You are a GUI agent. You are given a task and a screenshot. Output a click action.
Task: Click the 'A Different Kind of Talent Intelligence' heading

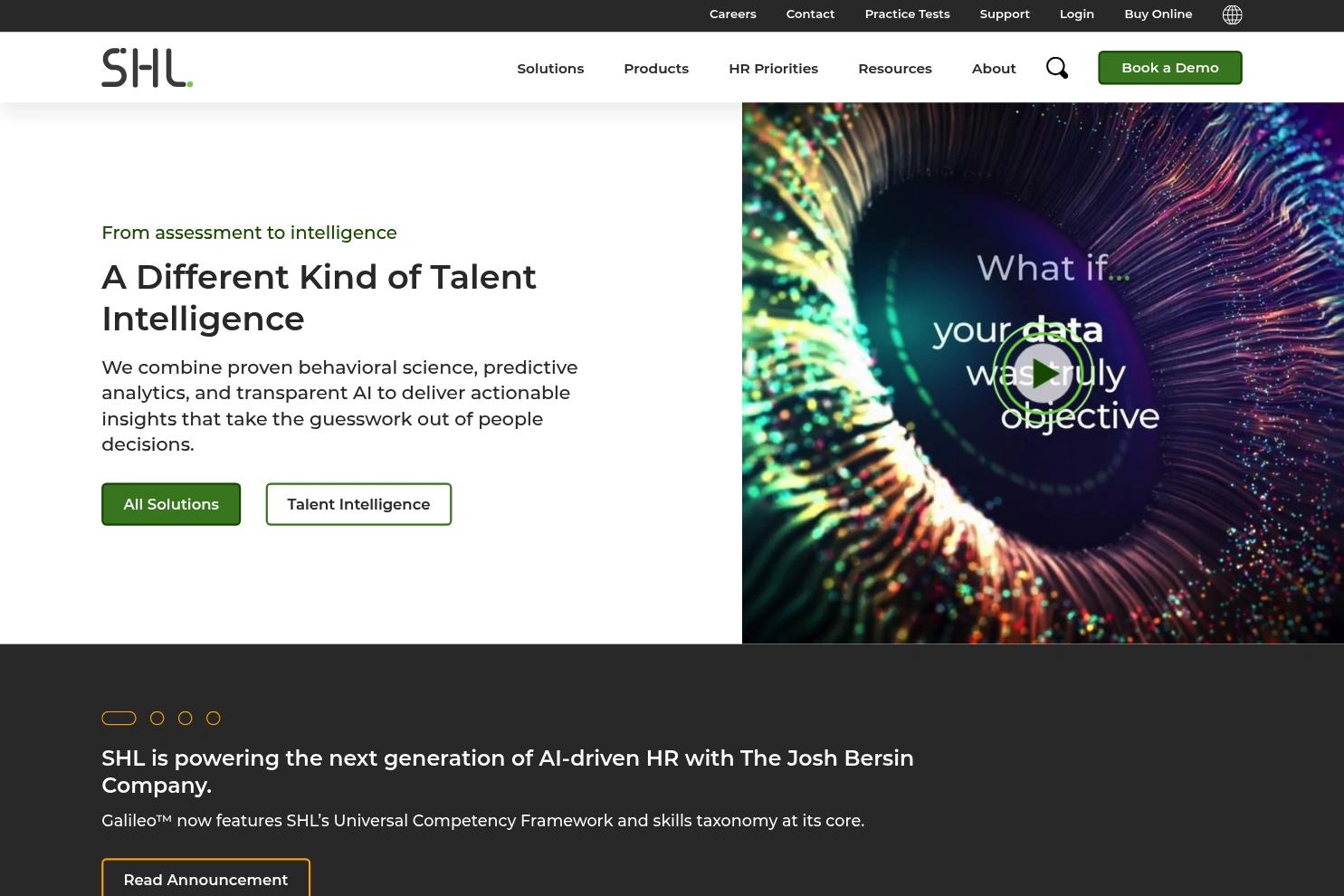(319, 298)
